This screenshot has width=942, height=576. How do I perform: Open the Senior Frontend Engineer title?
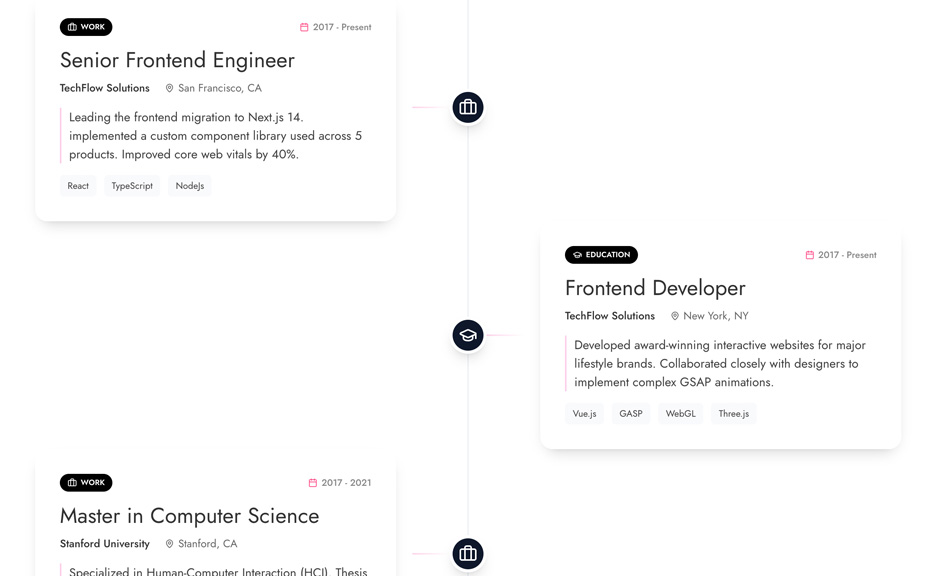coord(177,60)
